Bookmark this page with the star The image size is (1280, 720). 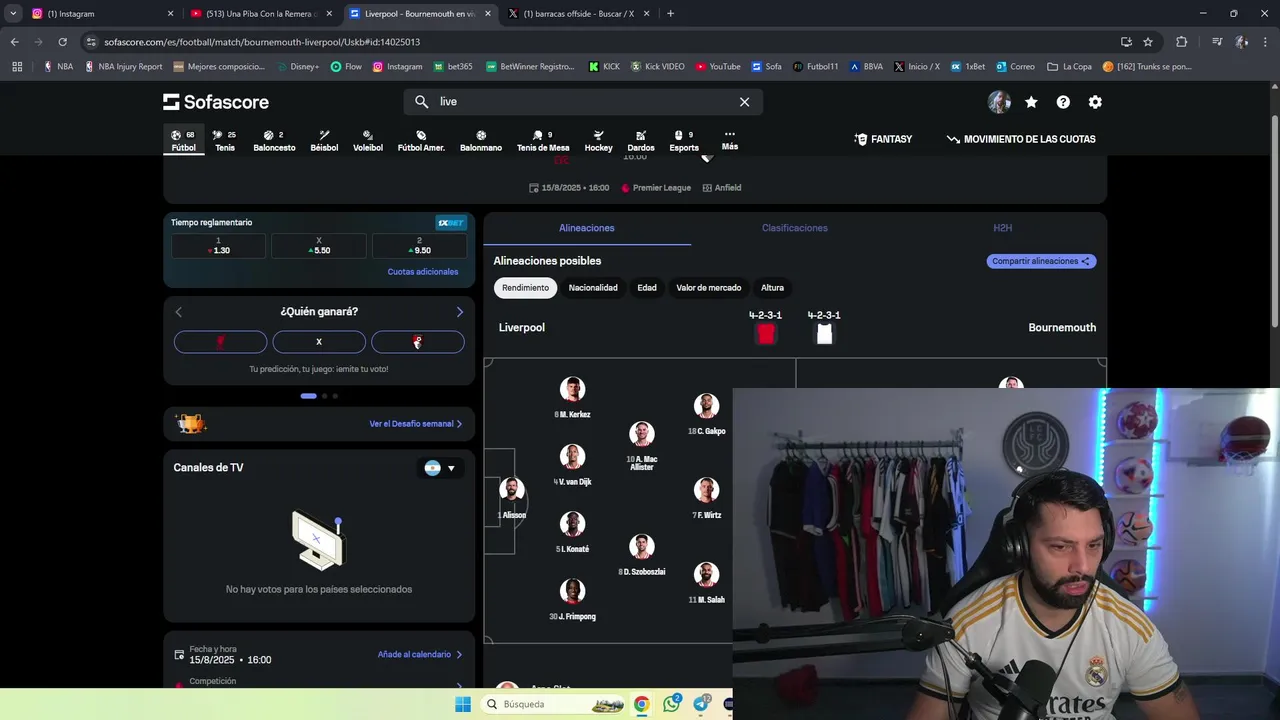click(x=1148, y=42)
